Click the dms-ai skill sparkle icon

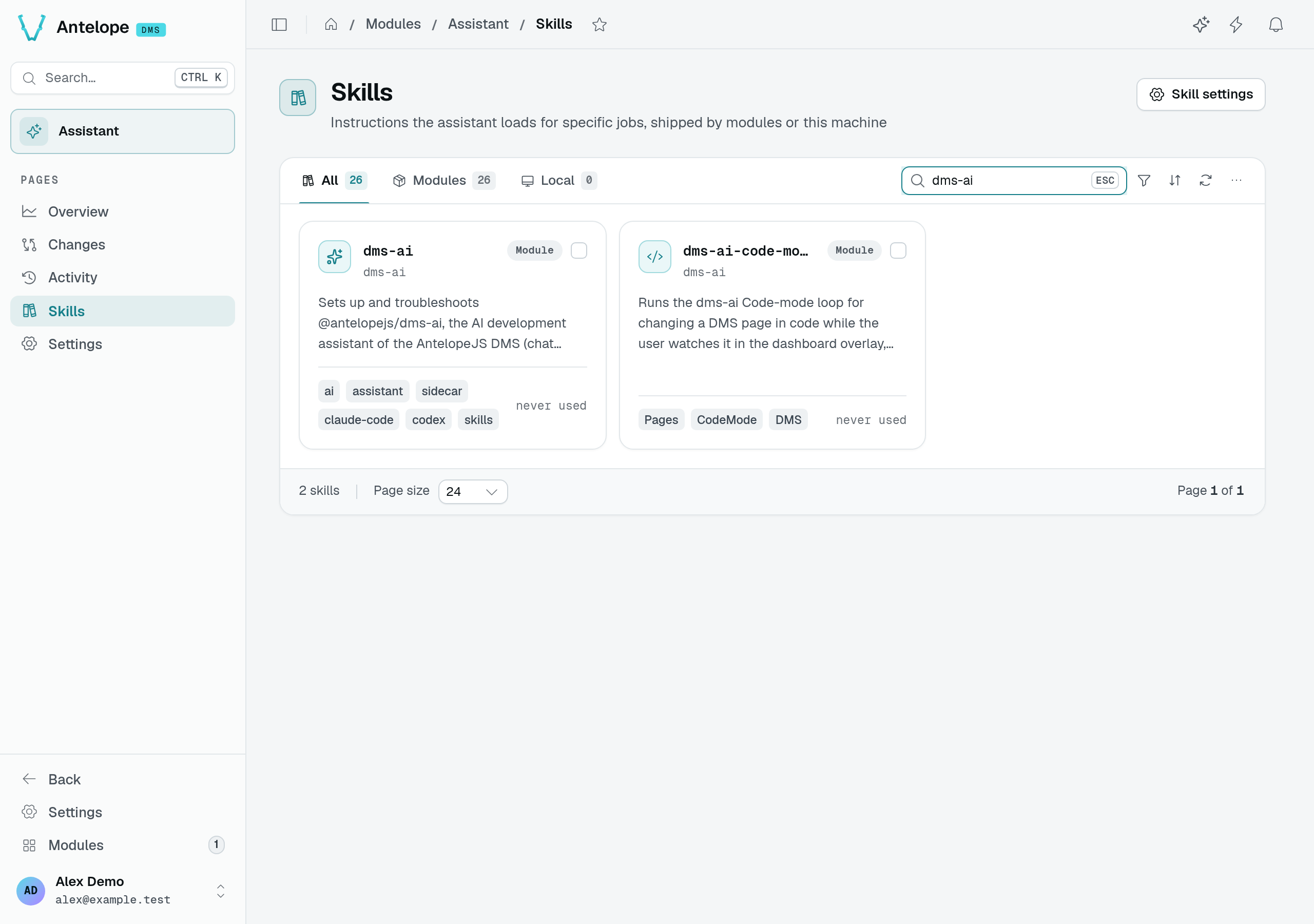point(334,257)
